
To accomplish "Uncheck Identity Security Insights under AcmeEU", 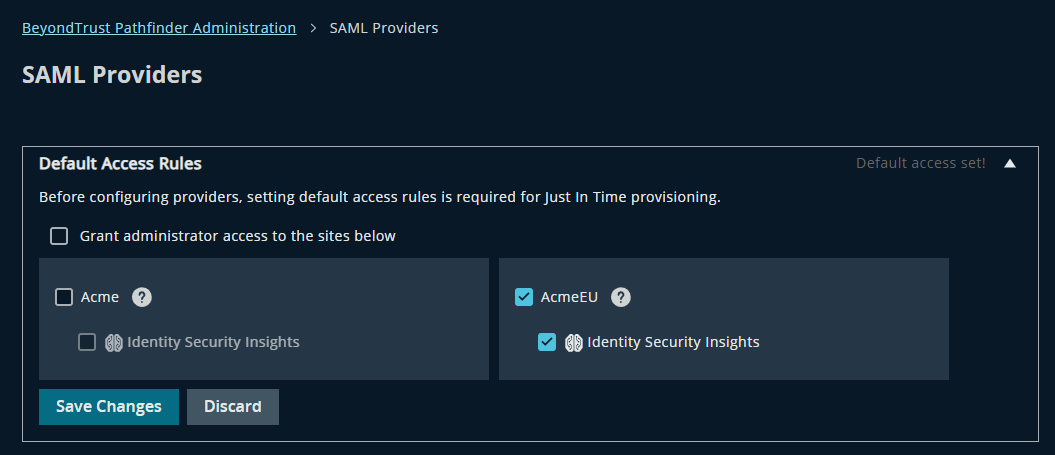I will pos(546,343).
